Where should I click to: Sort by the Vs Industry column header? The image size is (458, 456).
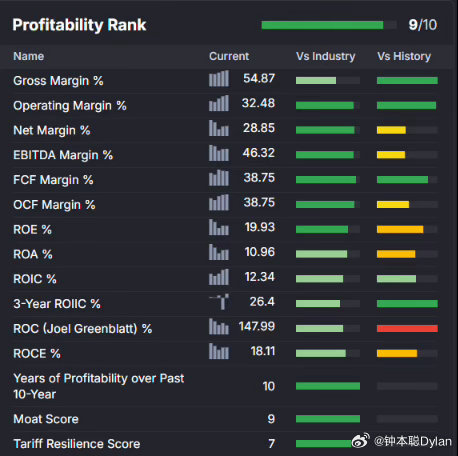pyautogui.click(x=326, y=56)
